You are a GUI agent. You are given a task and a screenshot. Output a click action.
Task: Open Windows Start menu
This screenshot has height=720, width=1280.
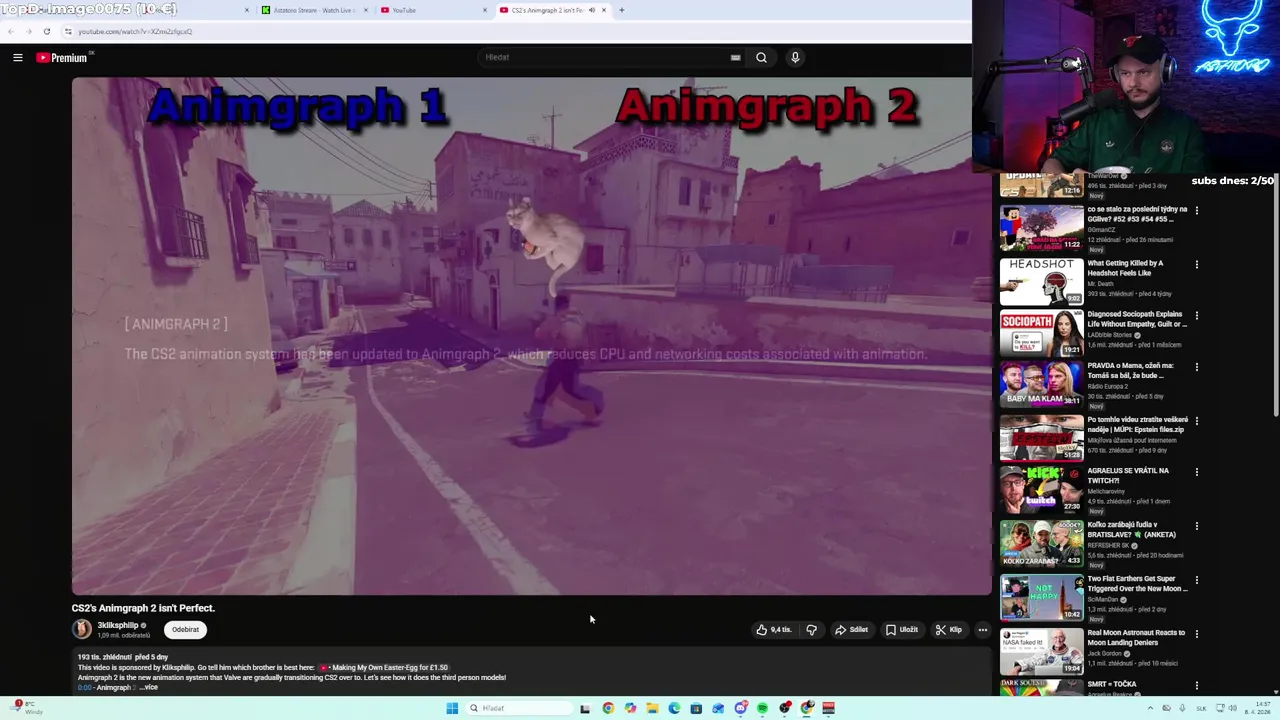[x=452, y=708]
